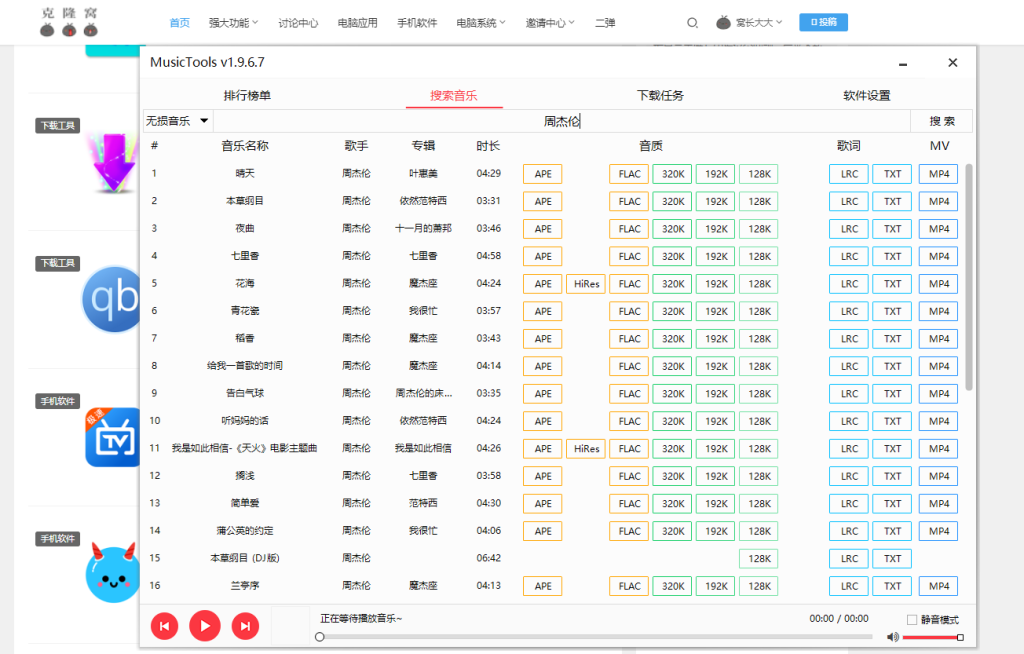
Task: Enable the 静音模式 checkbox
Action: (912, 619)
